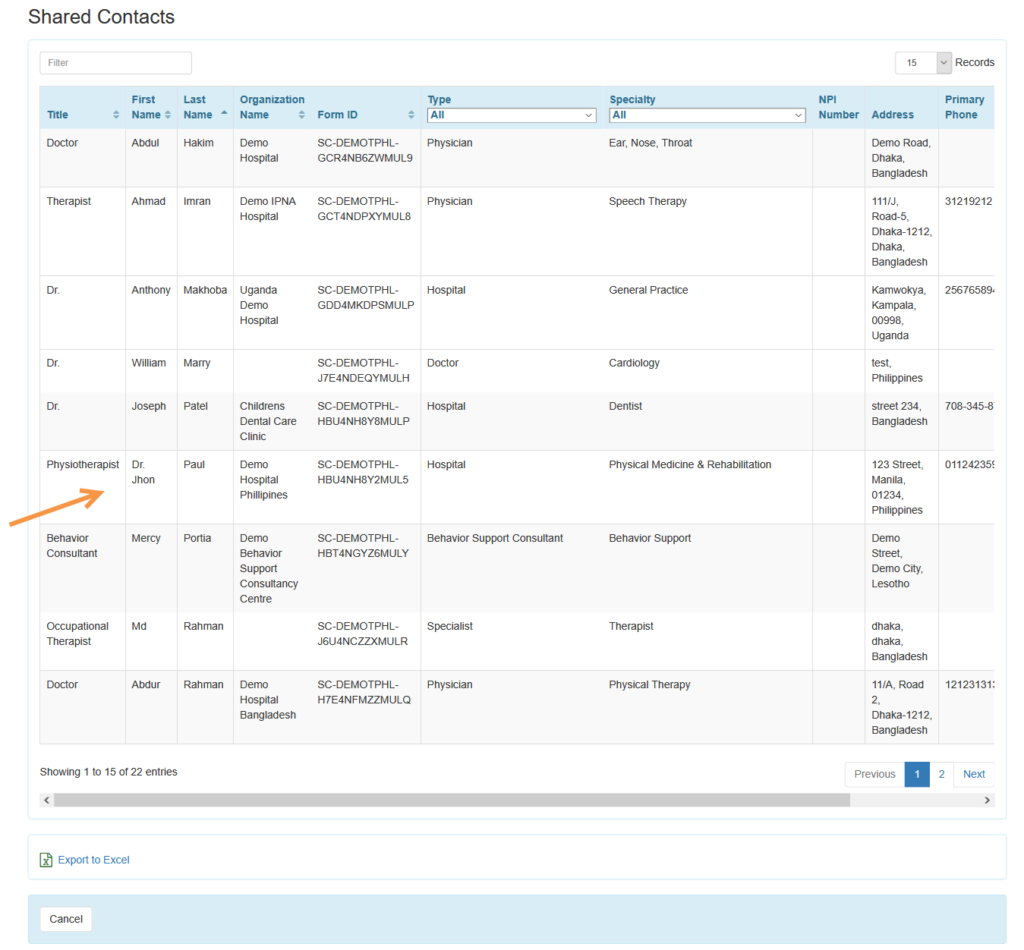
Task: Click the Form ID sort arrows
Action: click(410, 114)
